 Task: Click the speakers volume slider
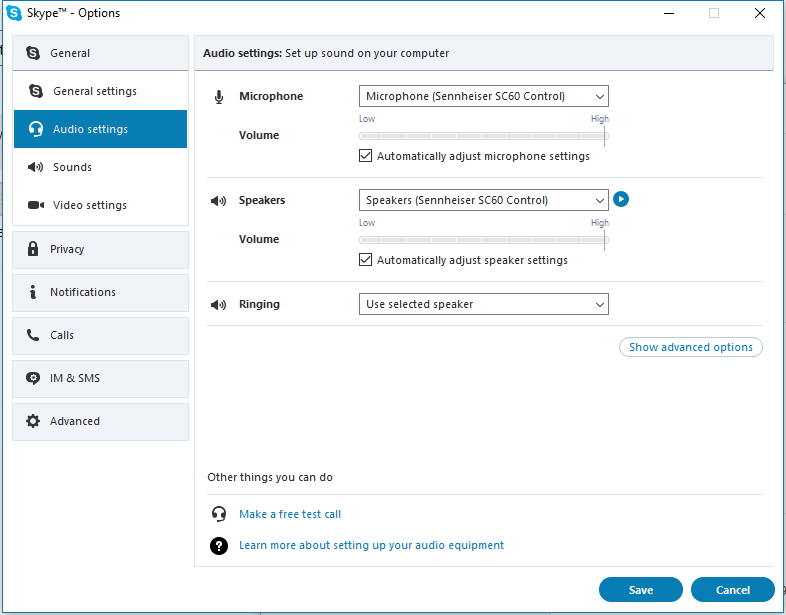click(484, 240)
